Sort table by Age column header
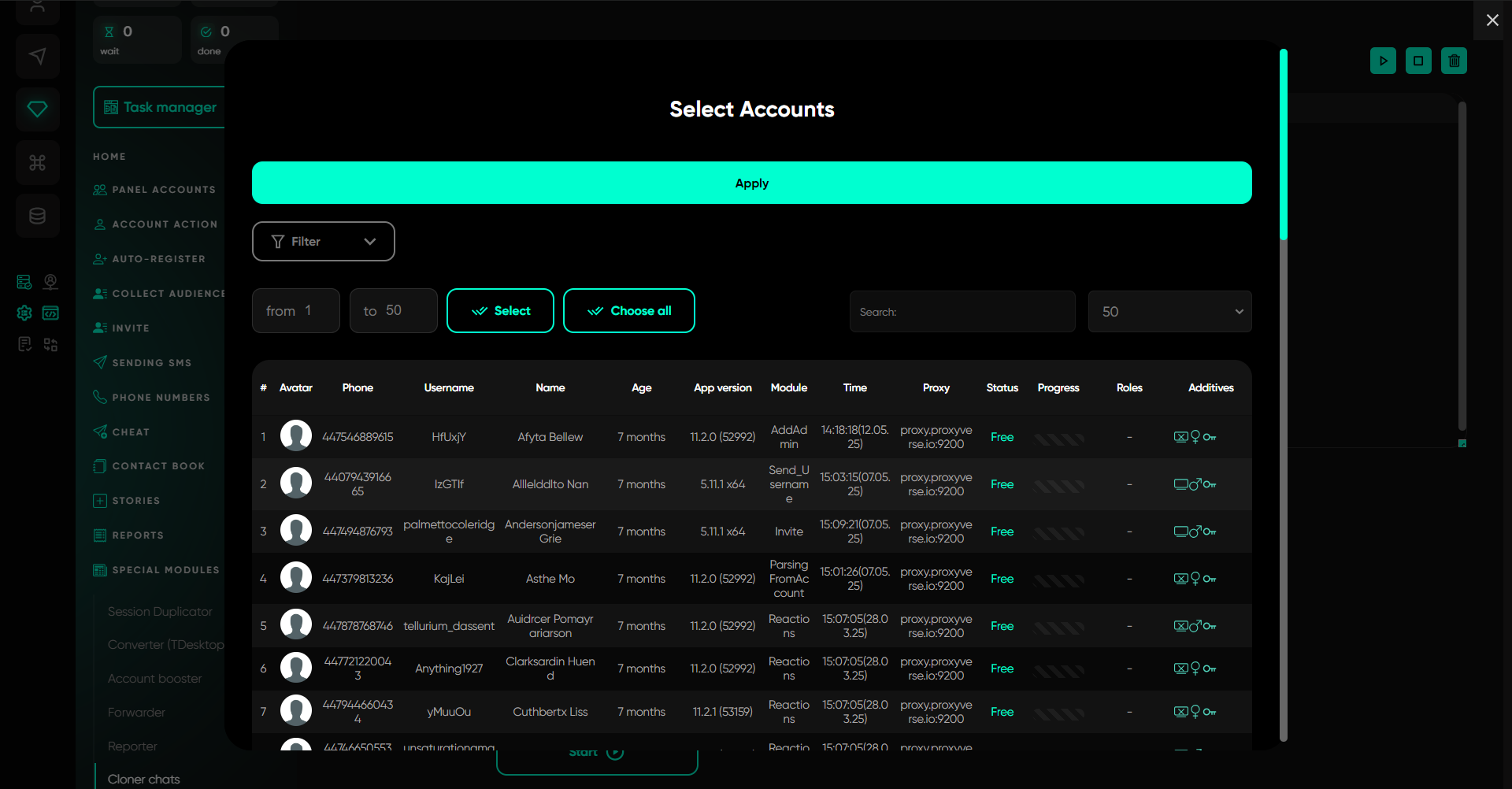1512x789 pixels. (x=641, y=387)
